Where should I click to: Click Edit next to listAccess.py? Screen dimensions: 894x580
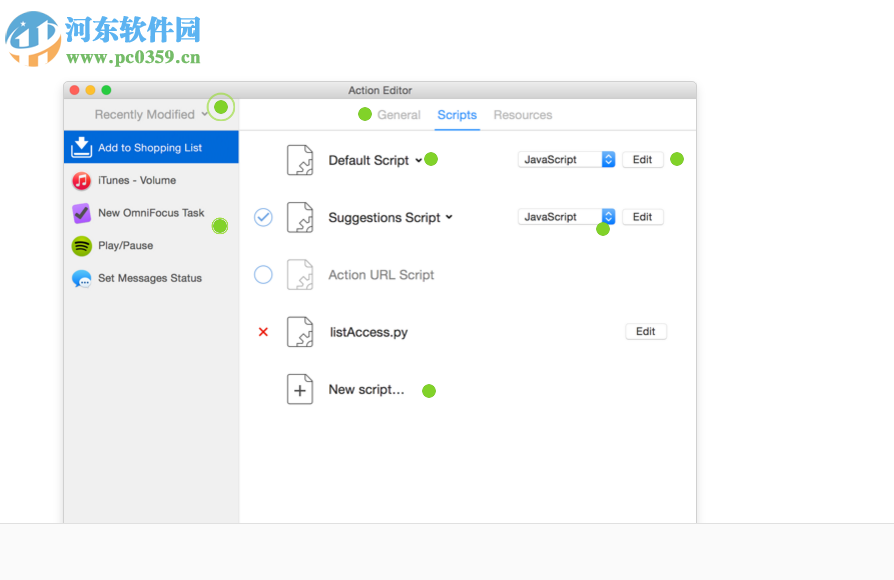point(645,331)
